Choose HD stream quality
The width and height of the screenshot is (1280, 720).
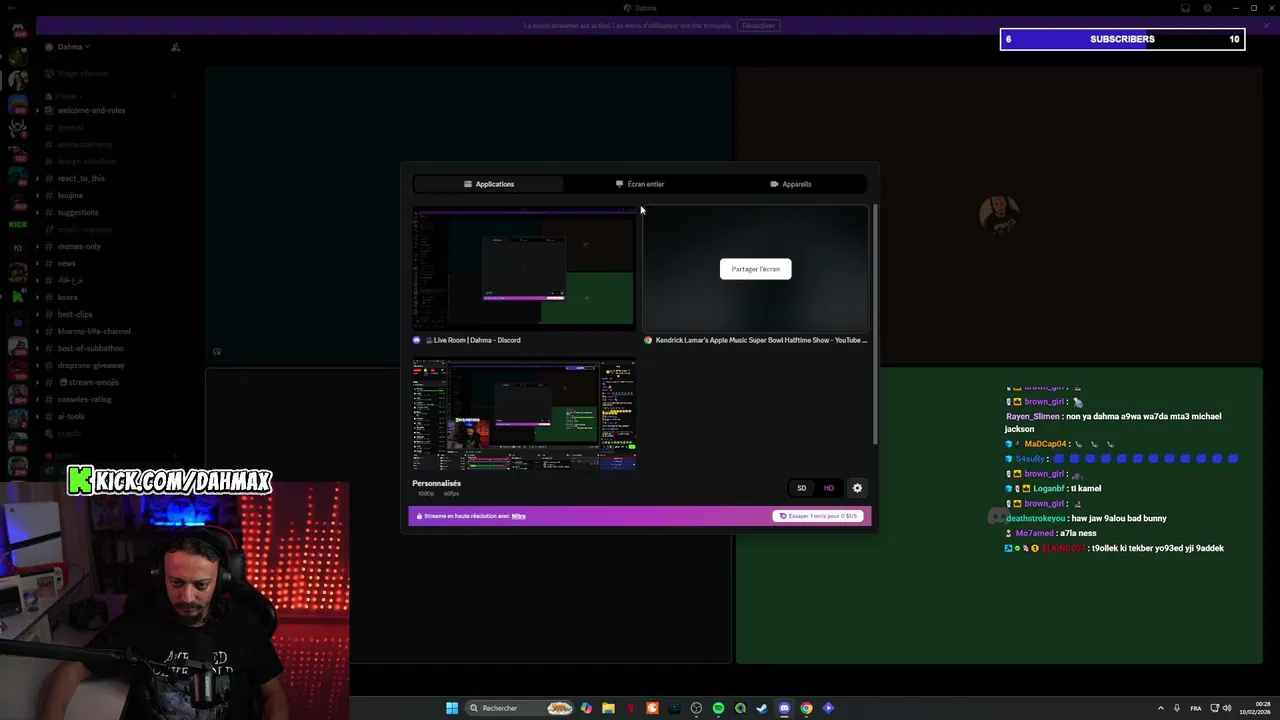click(828, 488)
